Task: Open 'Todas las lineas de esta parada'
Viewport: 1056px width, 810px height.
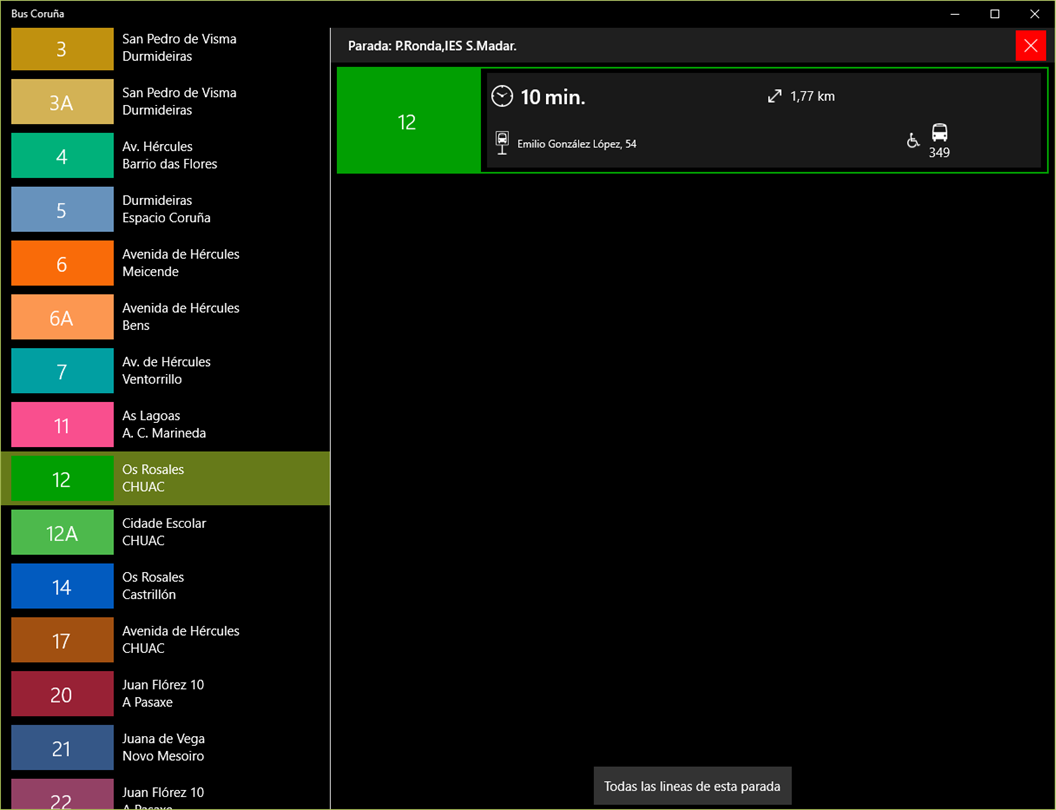Action: point(692,786)
